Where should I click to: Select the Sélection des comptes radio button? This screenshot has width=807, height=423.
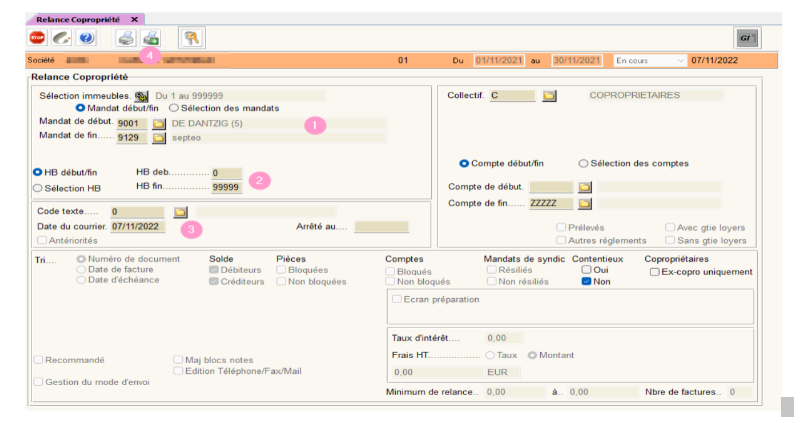583,163
